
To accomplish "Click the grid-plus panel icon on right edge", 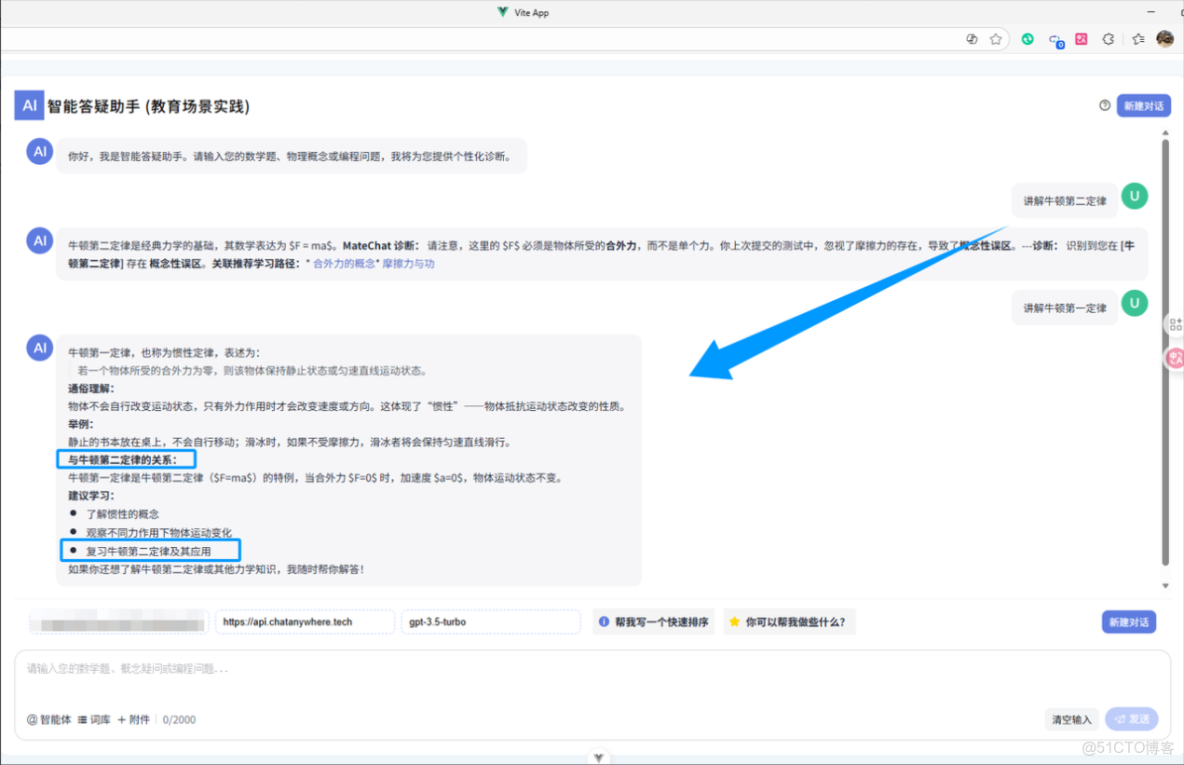I will (x=1176, y=323).
